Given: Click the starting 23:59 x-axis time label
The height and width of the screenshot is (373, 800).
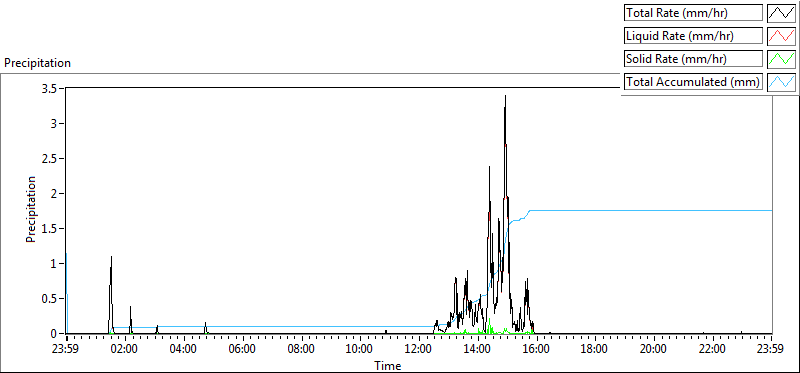Looking at the screenshot, I should (66, 349).
